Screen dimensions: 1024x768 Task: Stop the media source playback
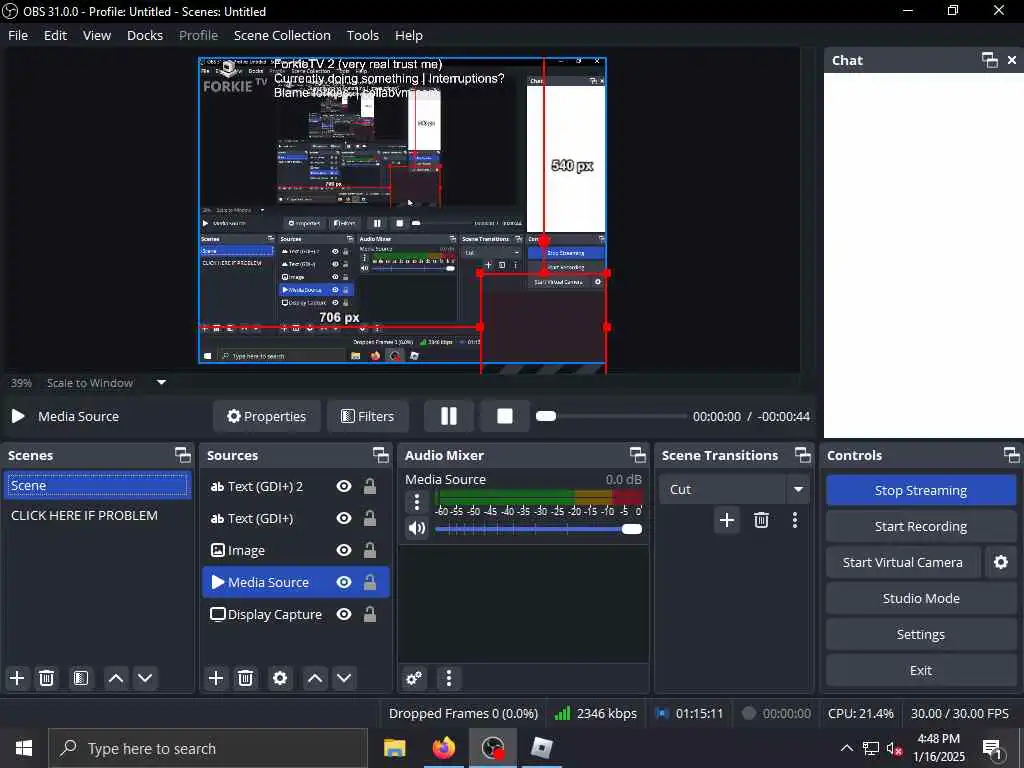point(505,416)
